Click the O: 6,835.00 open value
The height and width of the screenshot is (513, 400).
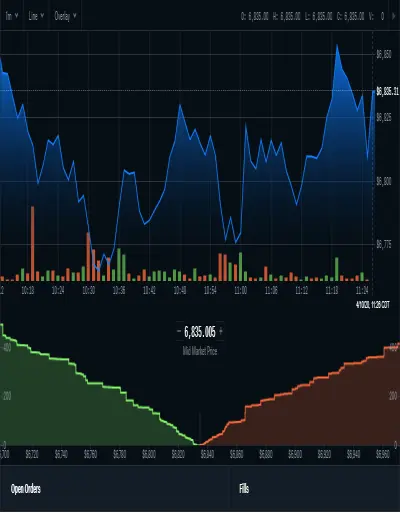click(x=255, y=16)
